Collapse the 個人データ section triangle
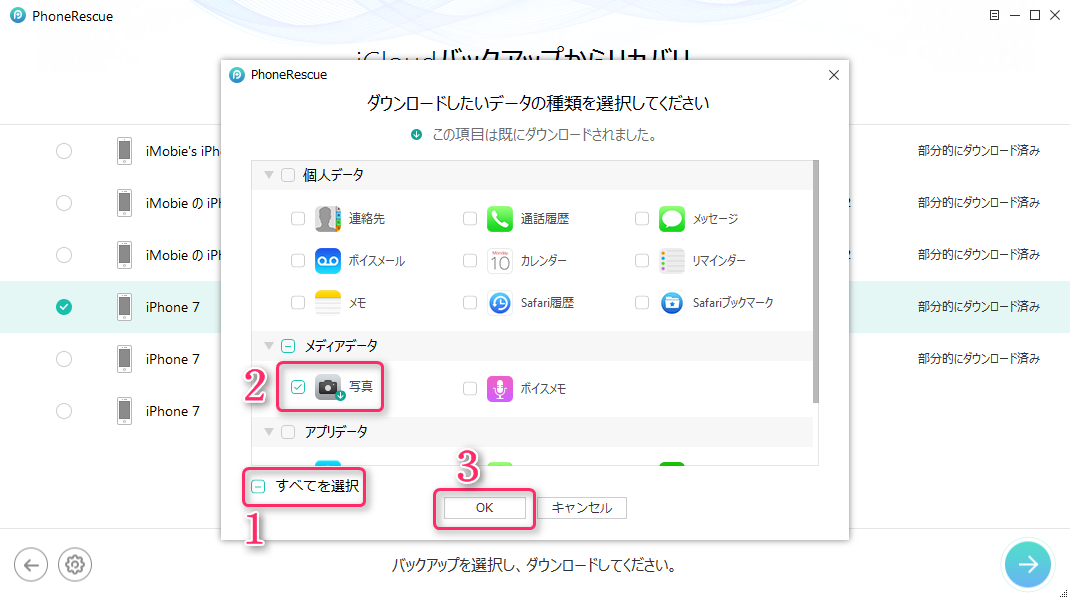 point(269,175)
